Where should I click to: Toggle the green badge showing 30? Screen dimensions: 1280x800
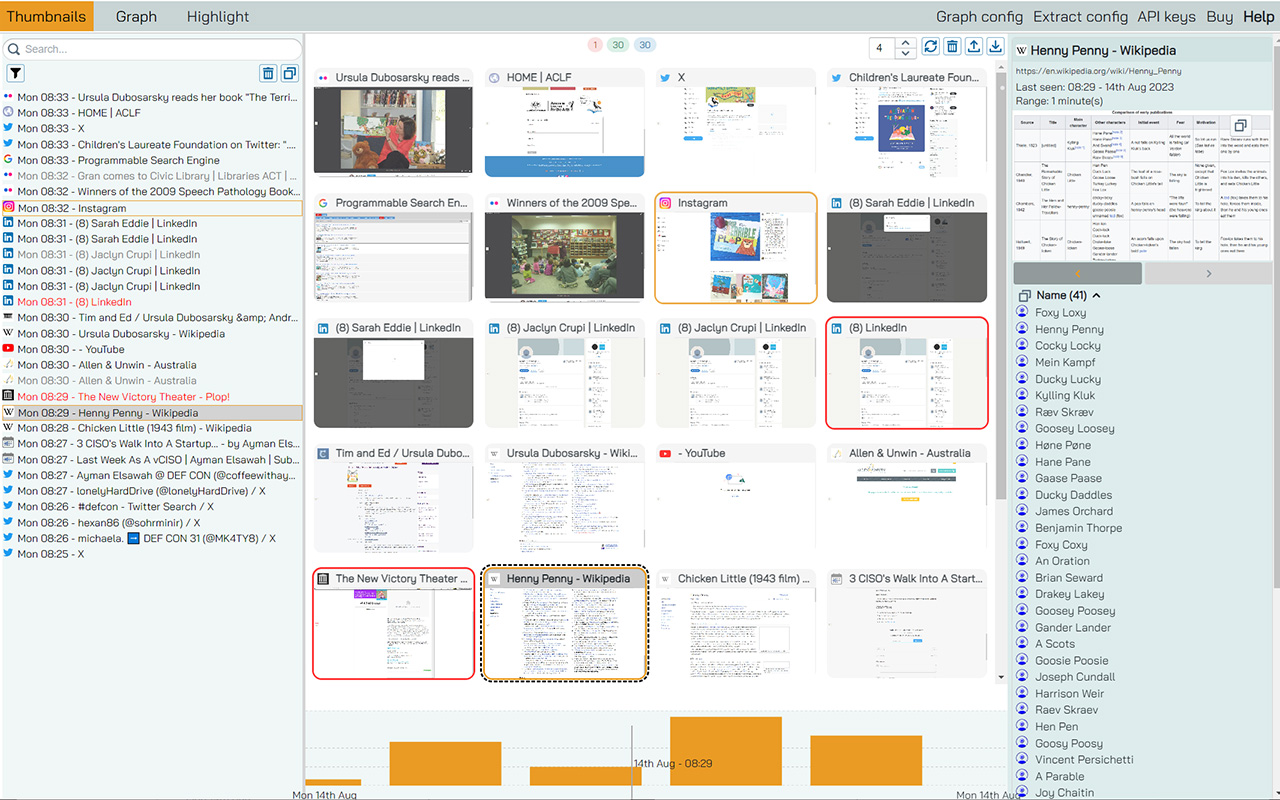pos(619,45)
